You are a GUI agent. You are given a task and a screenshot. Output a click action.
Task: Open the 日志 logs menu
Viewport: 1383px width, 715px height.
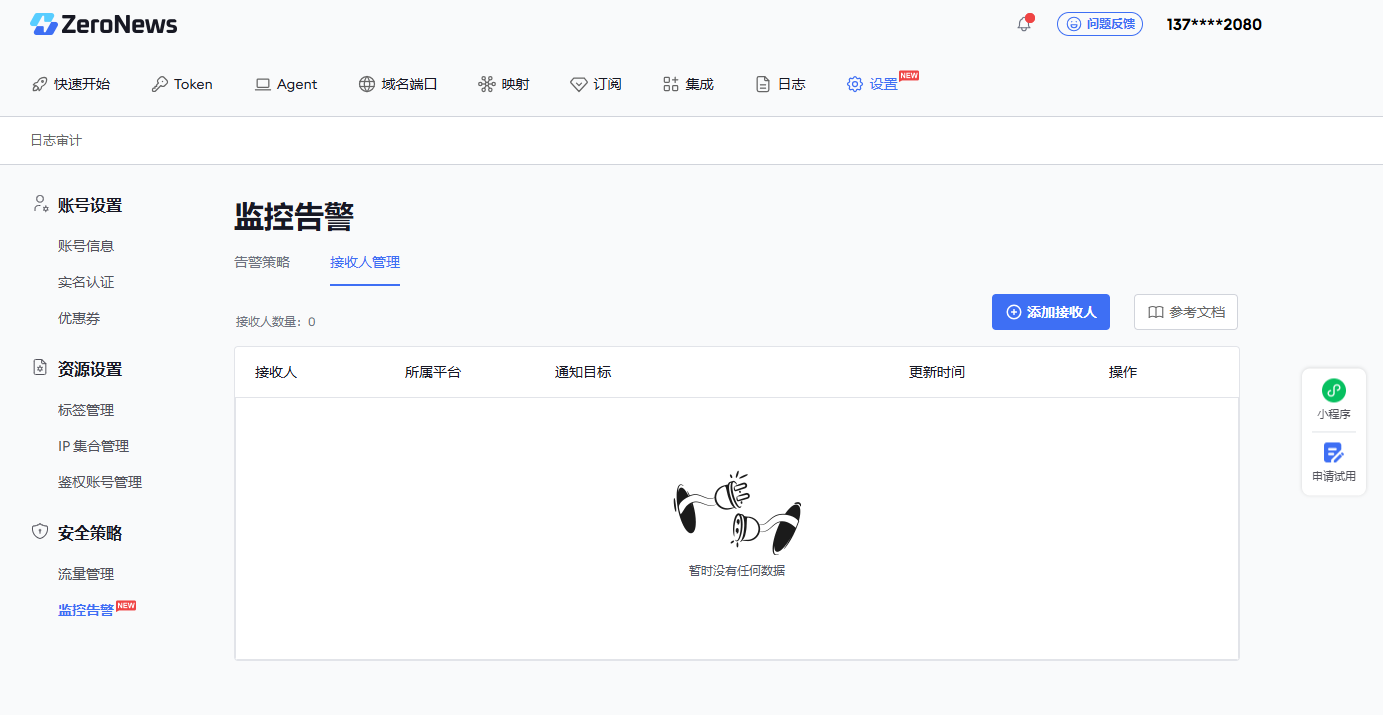(x=780, y=84)
